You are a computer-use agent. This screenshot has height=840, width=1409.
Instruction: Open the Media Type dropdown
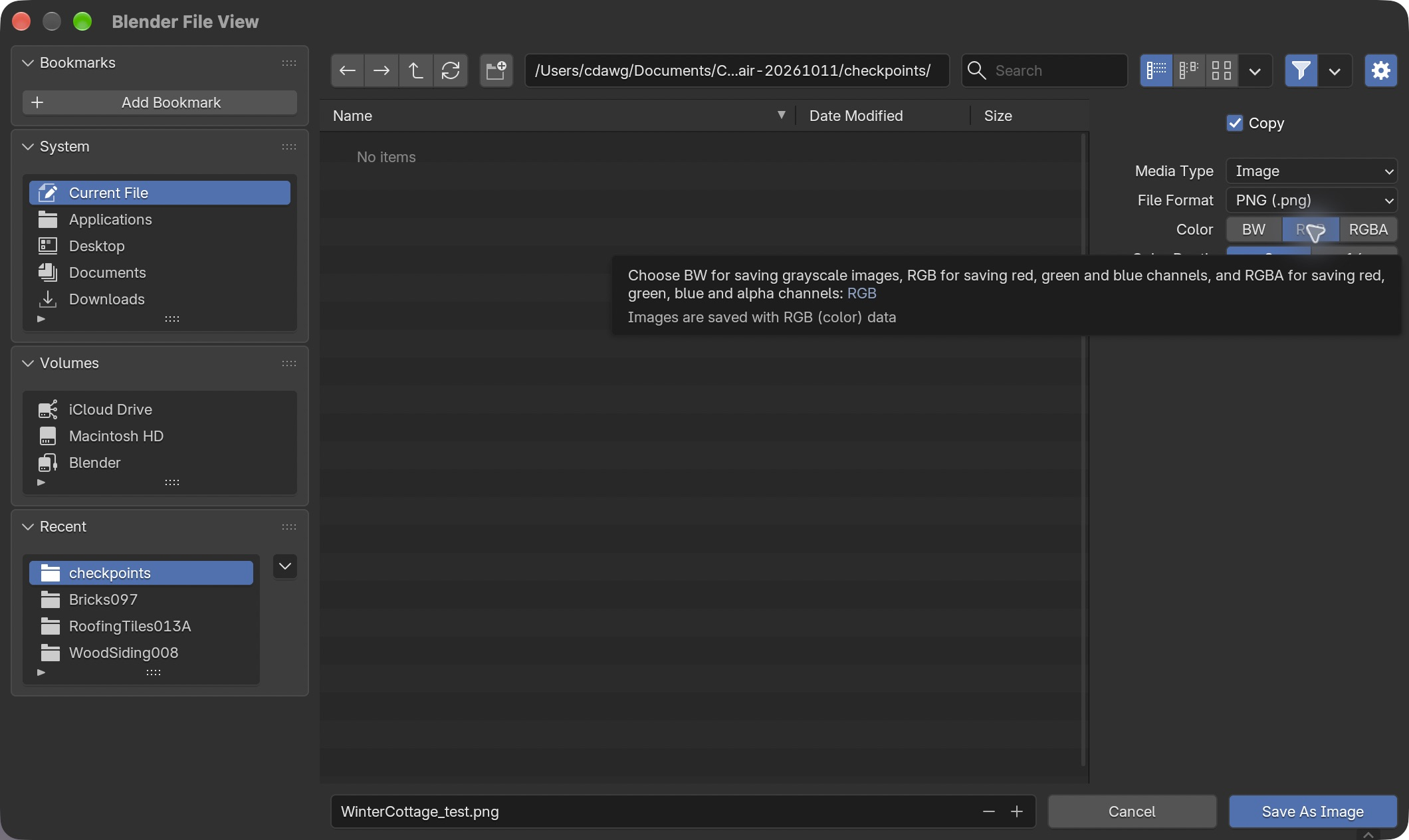pyautogui.click(x=1311, y=171)
